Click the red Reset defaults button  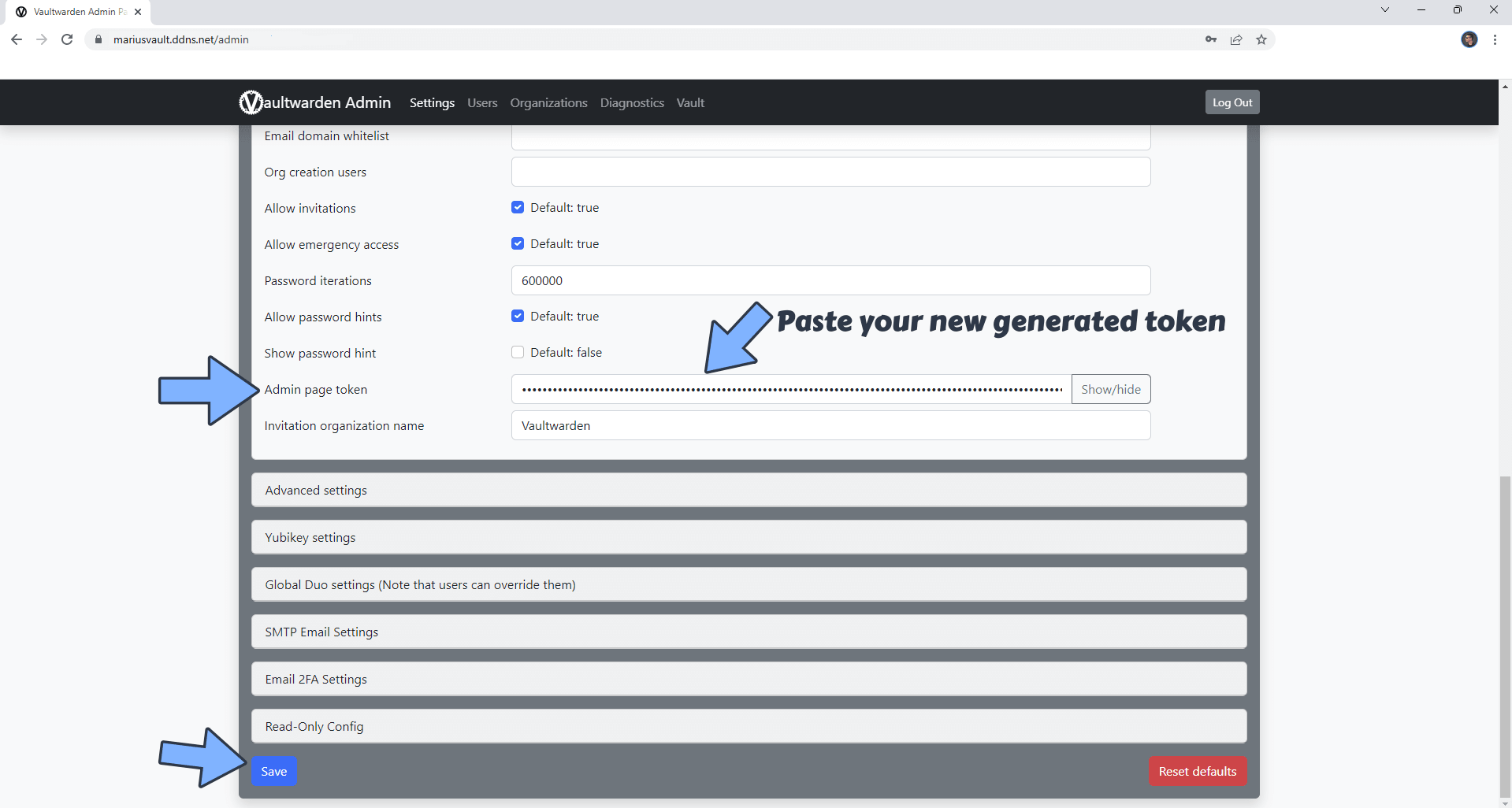pyautogui.click(x=1197, y=771)
